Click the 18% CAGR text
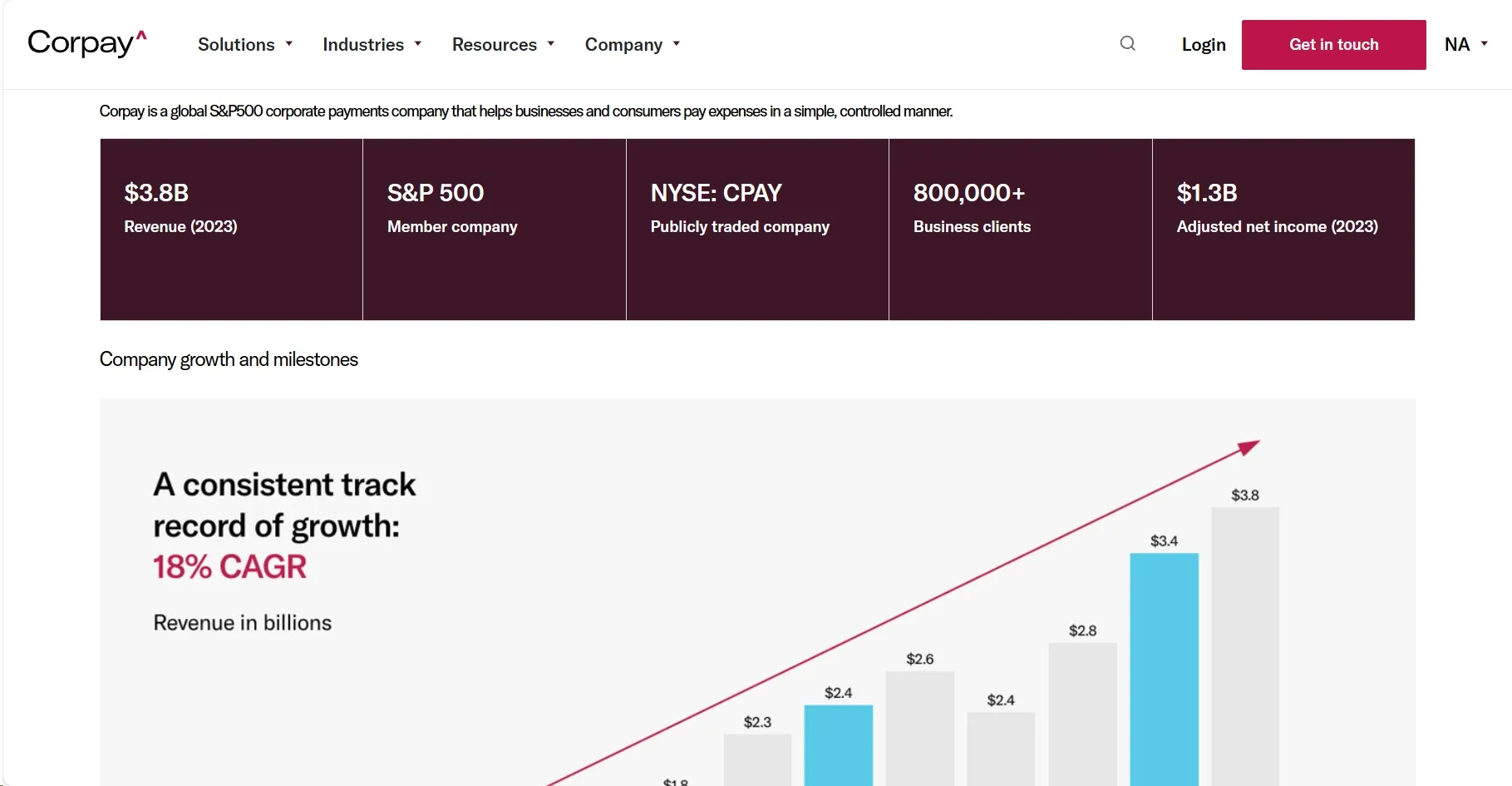Image resolution: width=1512 pixels, height=786 pixels. pos(230,567)
